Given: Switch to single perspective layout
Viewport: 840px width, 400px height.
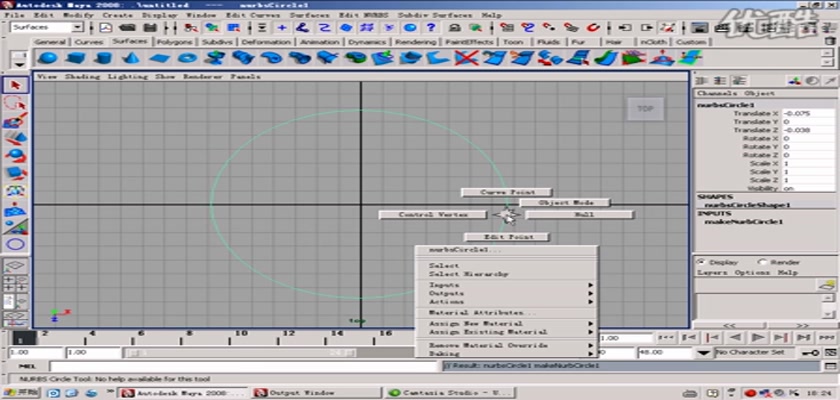Looking at the screenshot, I should [16, 266].
